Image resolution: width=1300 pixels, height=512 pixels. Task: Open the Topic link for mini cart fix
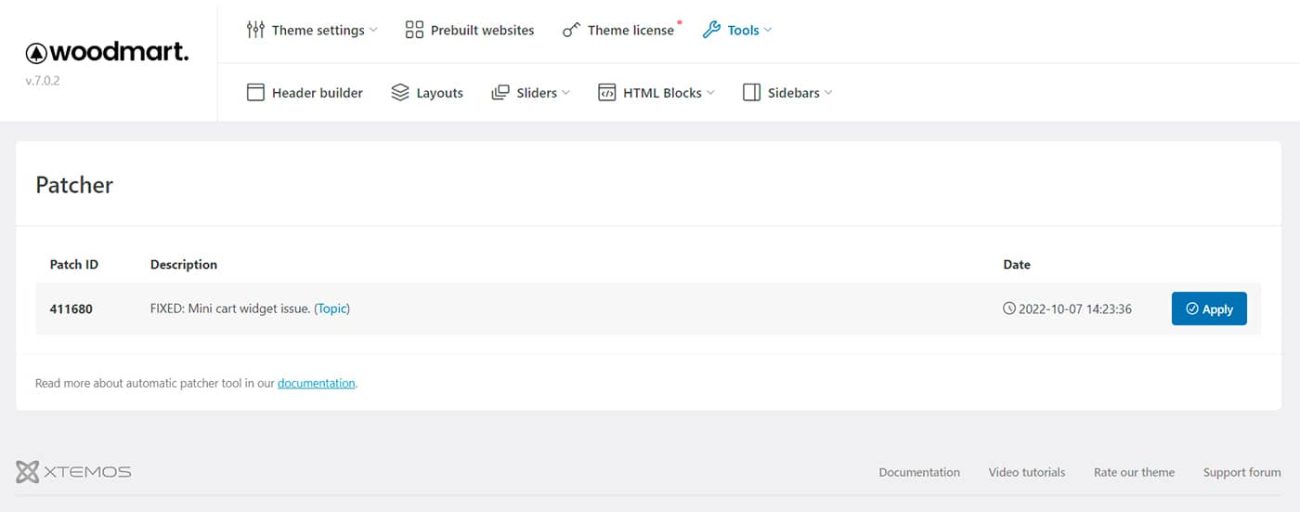pyautogui.click(x=332, y=309)
